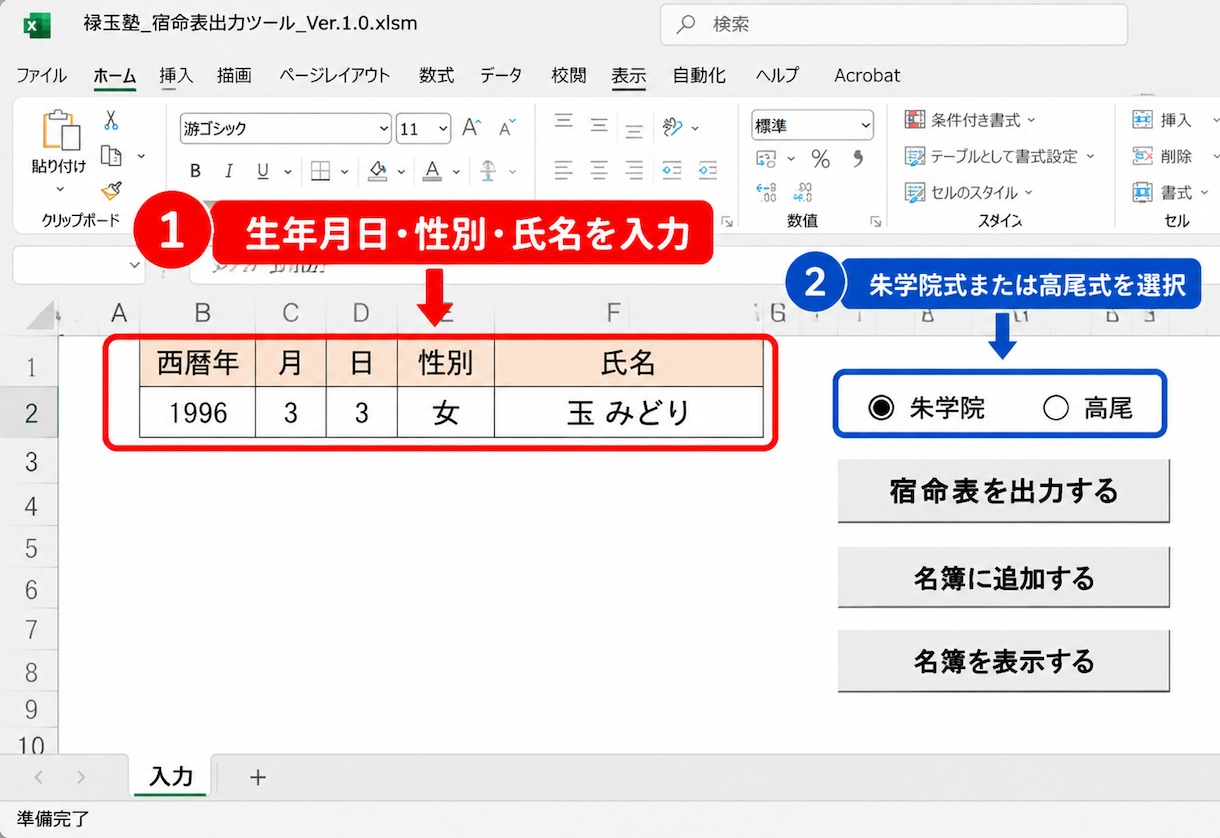Screen dimensions: 1220x838
Task: Click the name cell 玉 みどり
Action: (629, 412)
